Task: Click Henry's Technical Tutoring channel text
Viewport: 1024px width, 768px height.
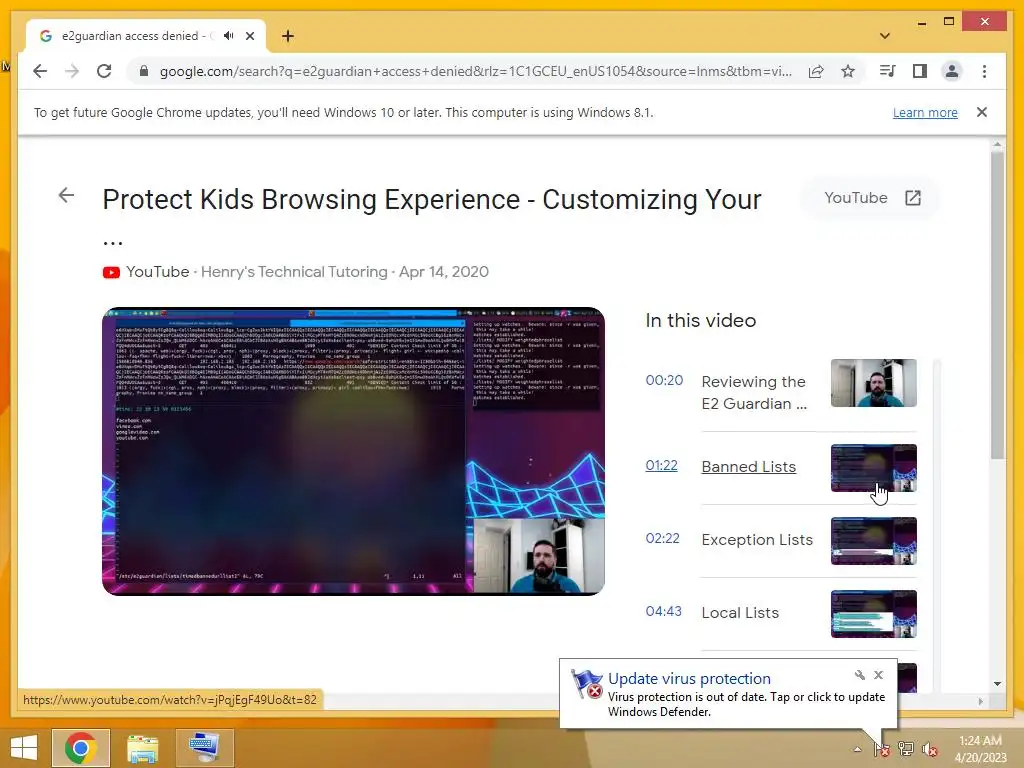Action: pos(294,272)
